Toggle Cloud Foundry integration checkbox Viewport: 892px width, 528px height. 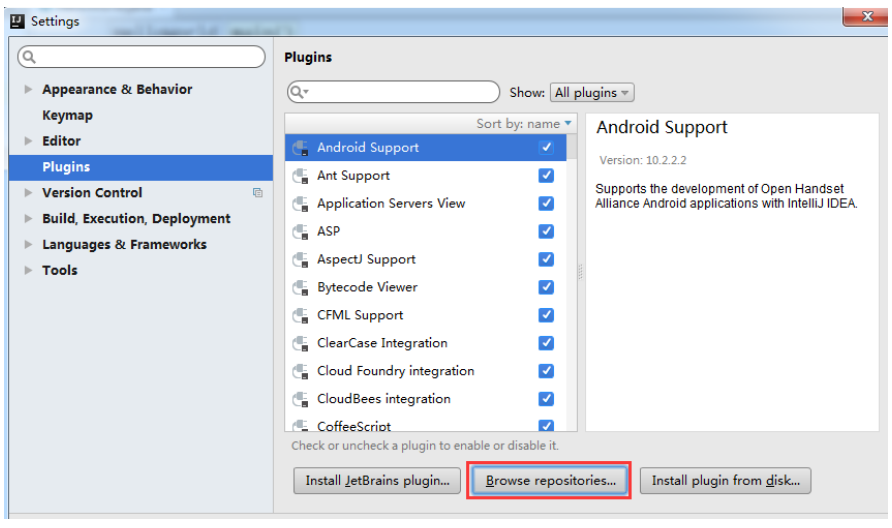pos(546,370)
